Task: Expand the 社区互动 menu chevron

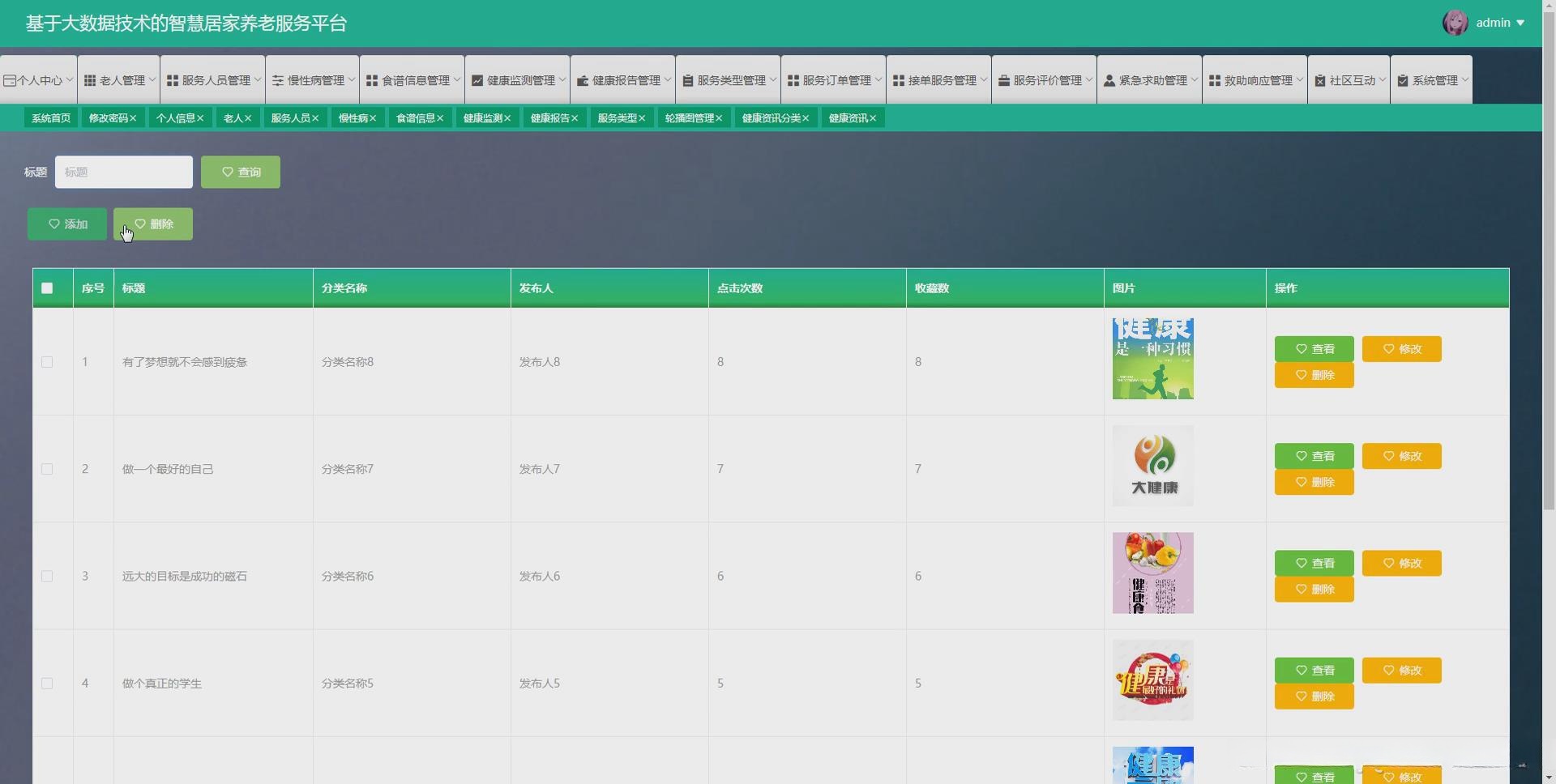Action: [1382, 79]
